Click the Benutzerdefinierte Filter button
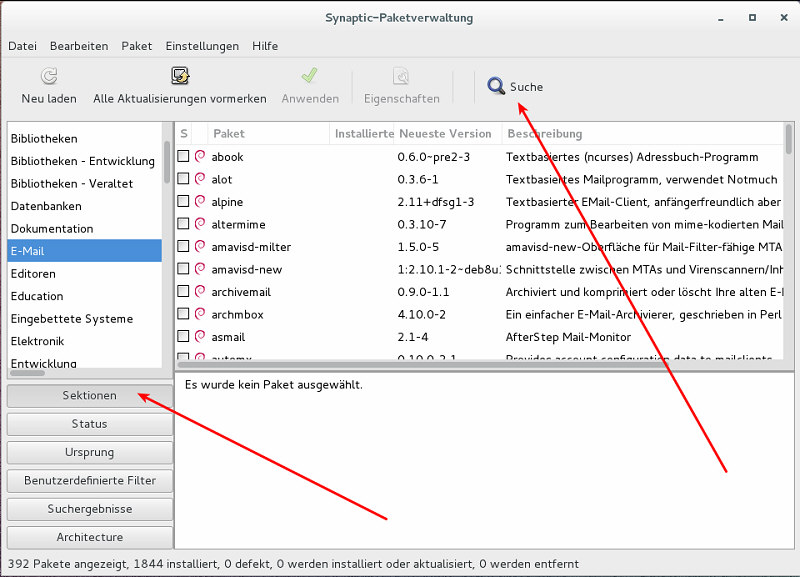 coord(89,480)
